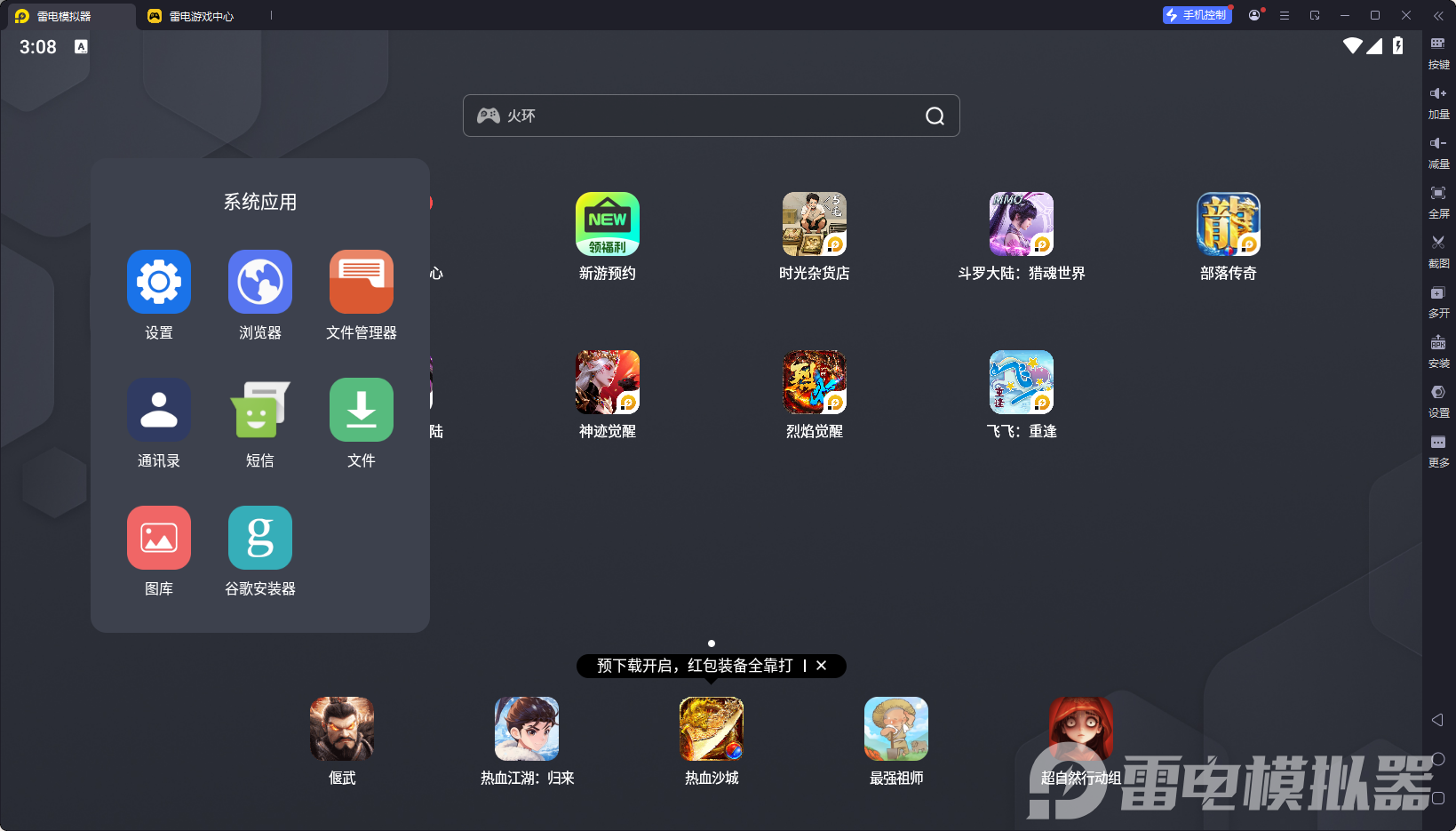
Task: Open the user account icon in title bar
Action: 1254,15
